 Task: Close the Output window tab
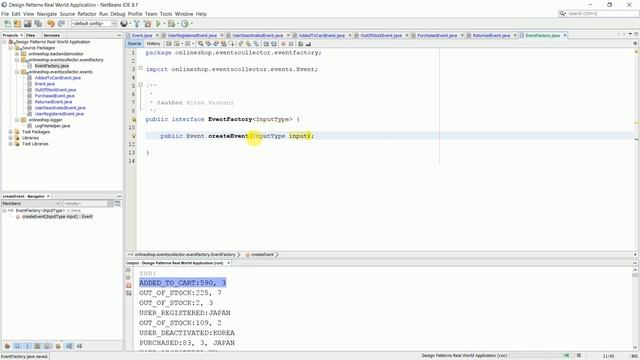(229, 263)
